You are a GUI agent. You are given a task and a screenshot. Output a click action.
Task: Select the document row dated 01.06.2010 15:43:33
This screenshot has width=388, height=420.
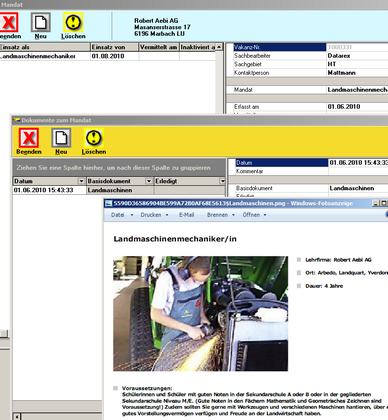(x=118, y=190)
